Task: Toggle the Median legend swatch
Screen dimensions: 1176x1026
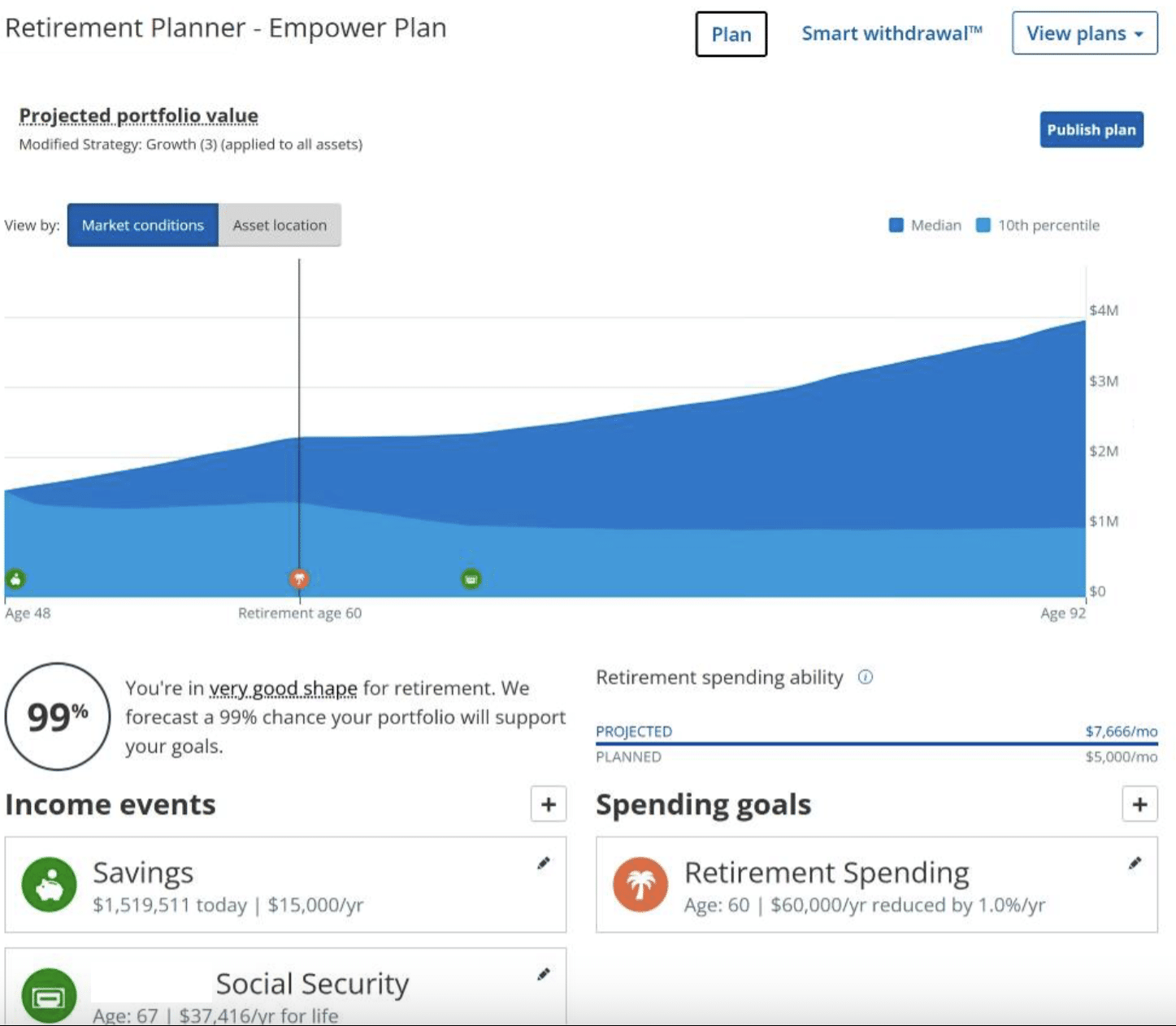Action: coord(896,226)
